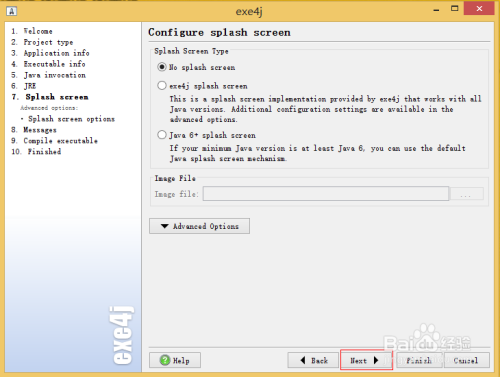Minimize the exe4j window
The width and height of the screenshot is (500, 377).
pos(436,9)
